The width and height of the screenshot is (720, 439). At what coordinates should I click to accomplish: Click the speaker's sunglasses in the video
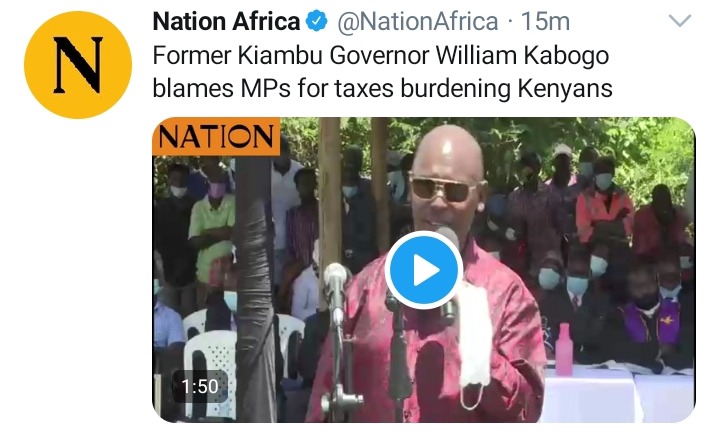tap(443, 188)
